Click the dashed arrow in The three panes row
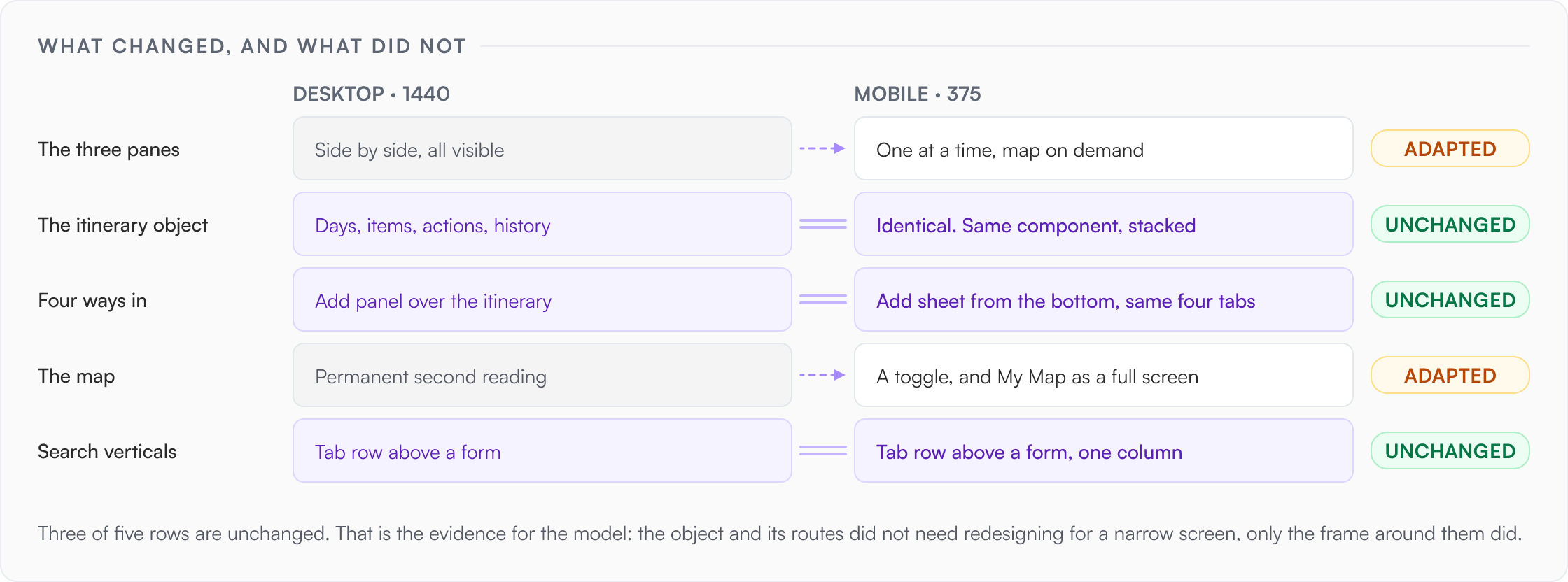1568x582 pixels. (x=822, y=148)
